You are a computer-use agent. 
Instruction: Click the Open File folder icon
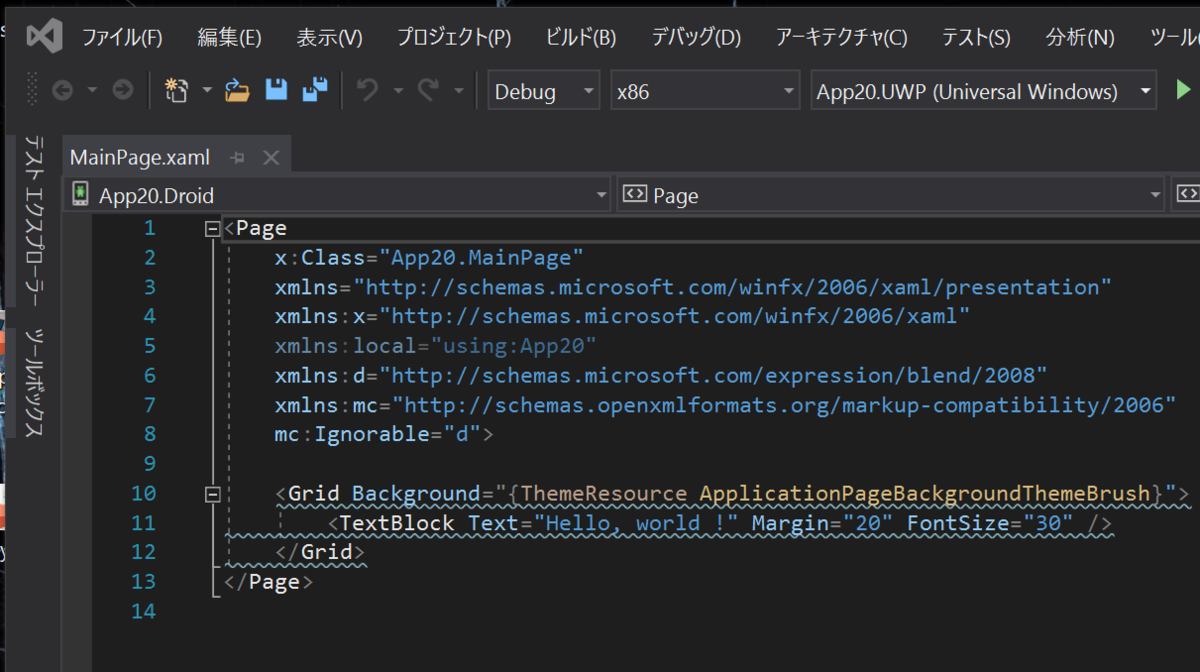point(237,91)
